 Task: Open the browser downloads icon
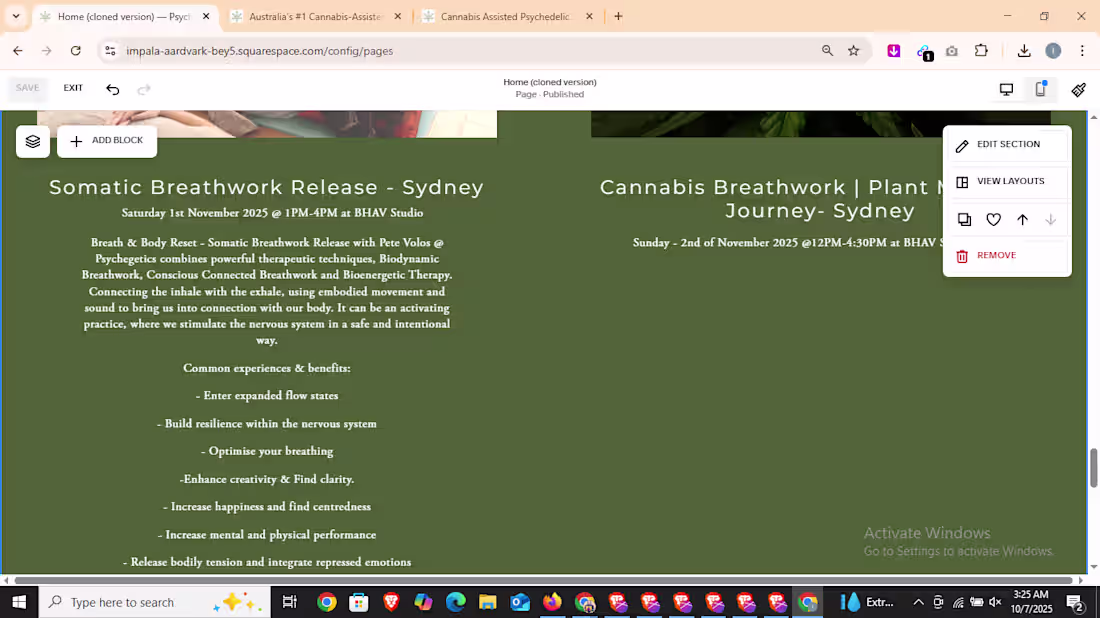[x=1024, y=51]
